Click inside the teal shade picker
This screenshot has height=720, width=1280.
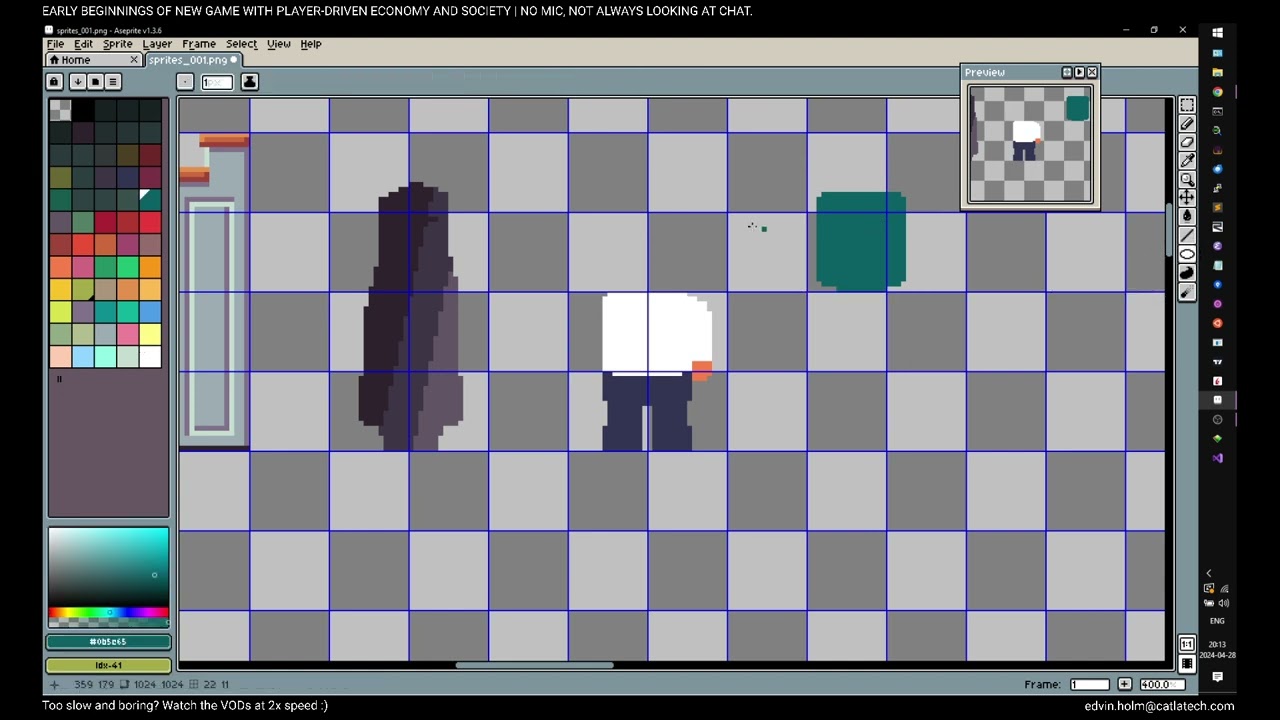[108, 566]
